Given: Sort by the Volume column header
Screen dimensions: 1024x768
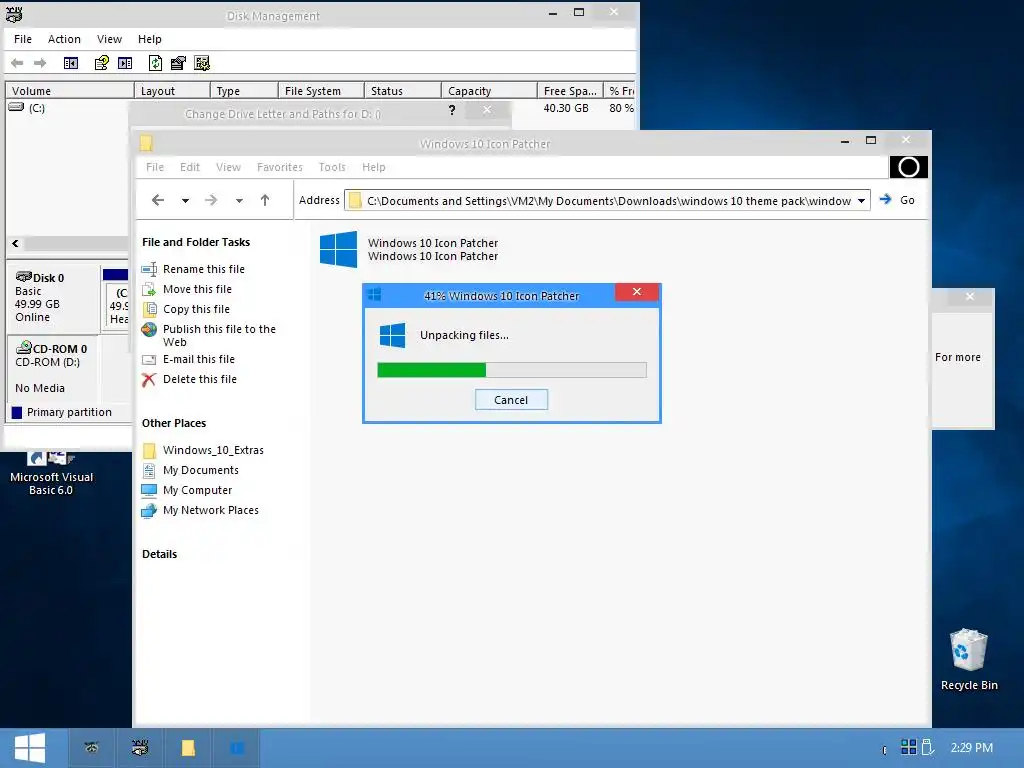Looking at the screenshot, I should 69,91.
